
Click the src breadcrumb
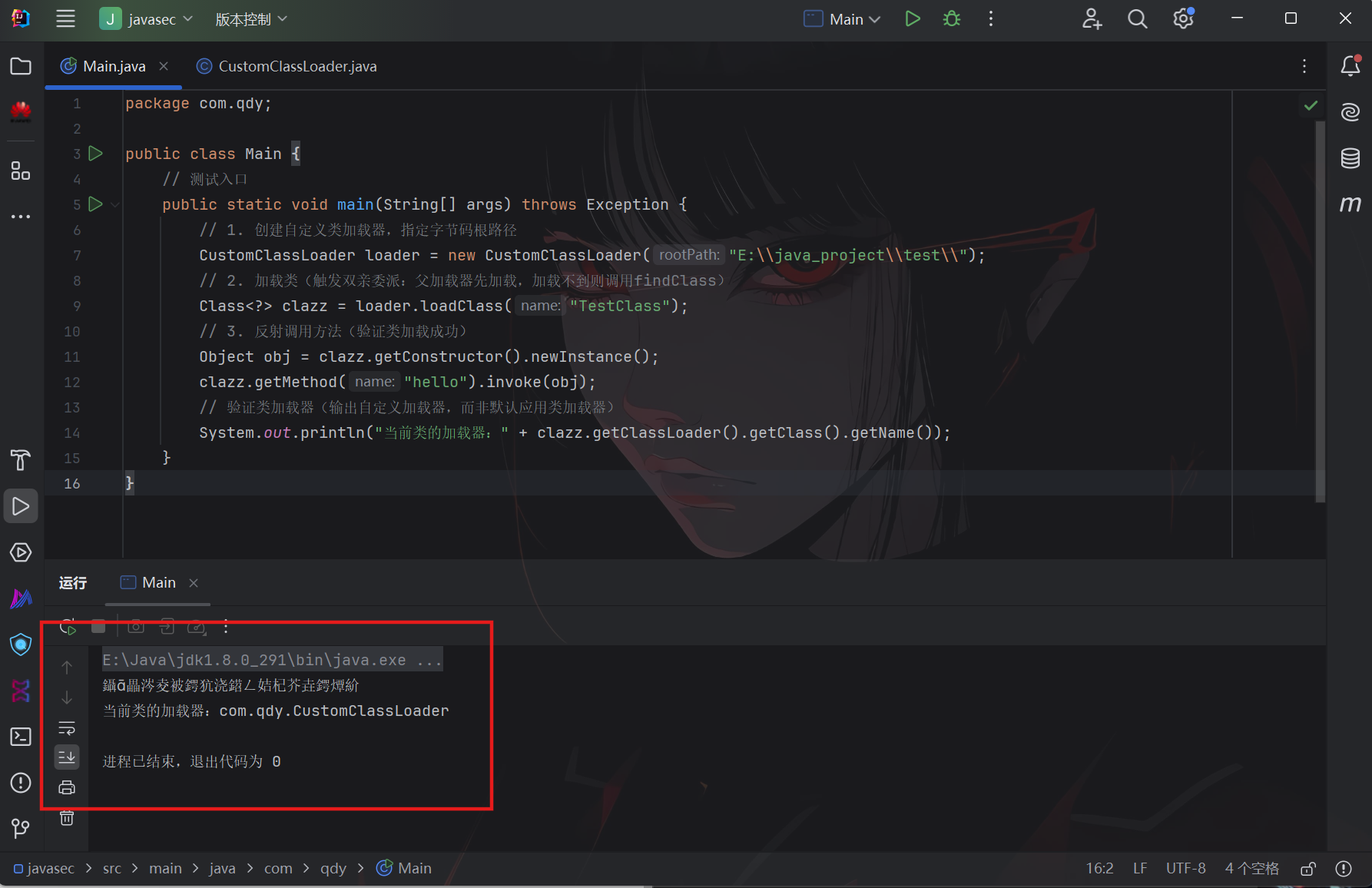pos(112,868)
